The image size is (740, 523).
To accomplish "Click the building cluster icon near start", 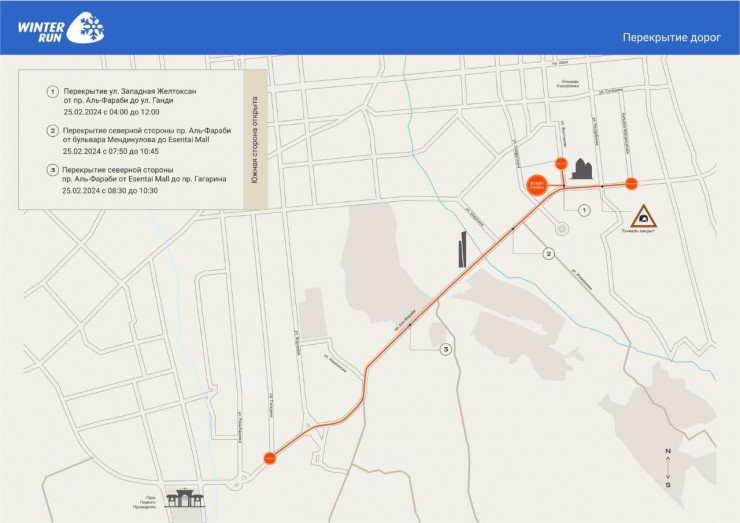I will pos(582,168).
